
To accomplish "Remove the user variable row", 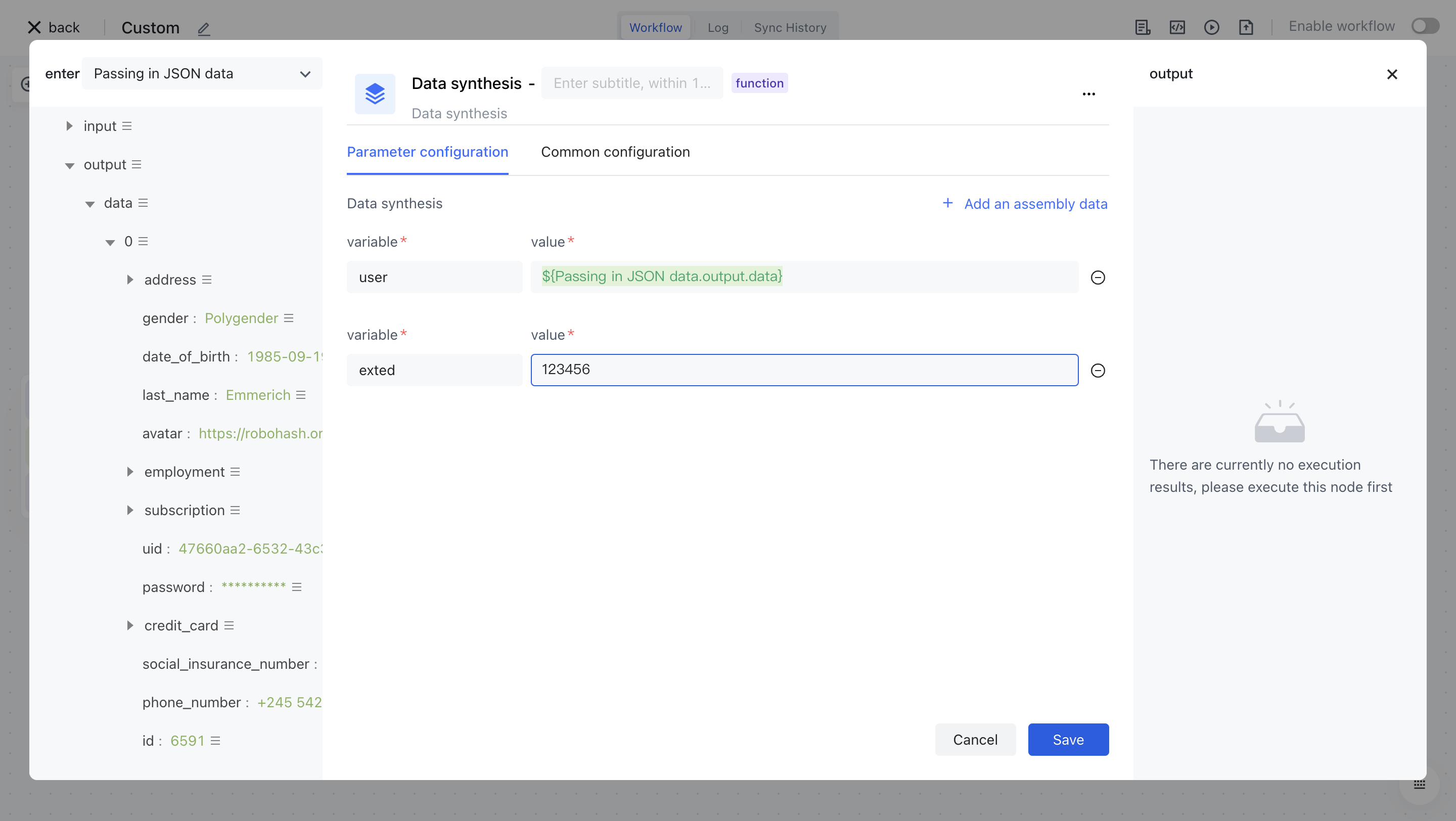I will tap(1098, 278).
